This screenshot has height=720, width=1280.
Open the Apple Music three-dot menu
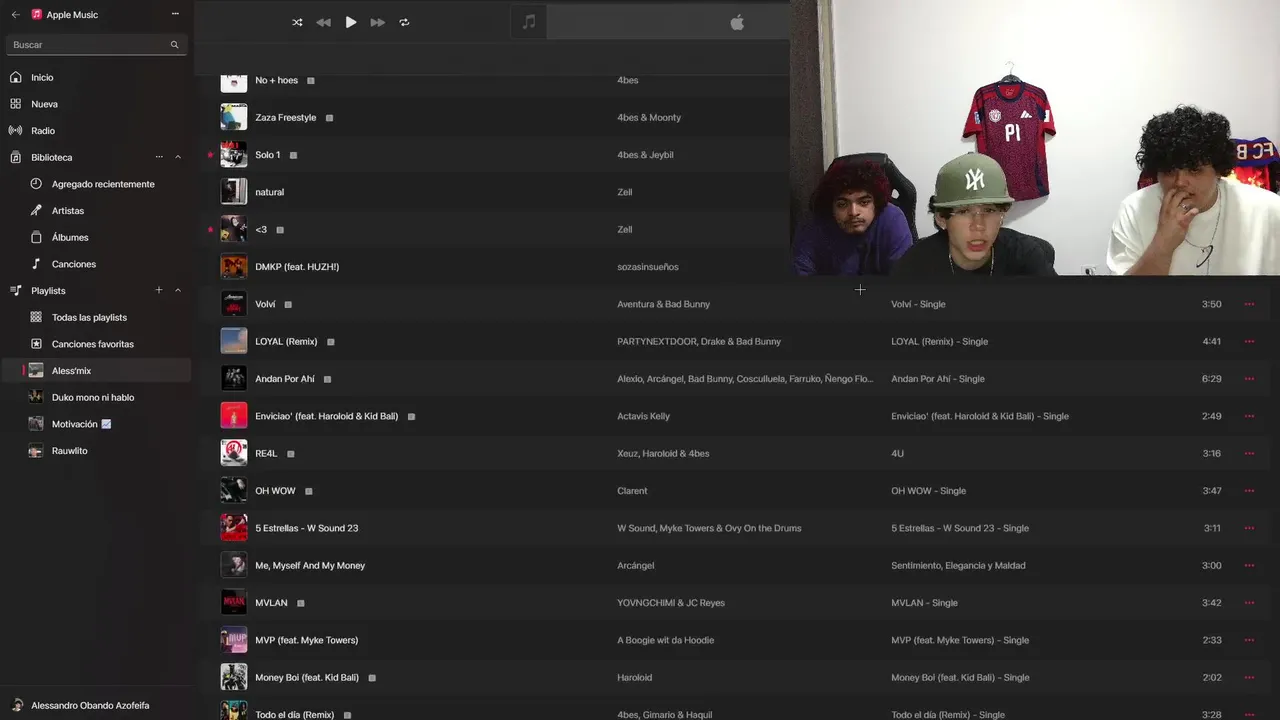pos(175,14)
